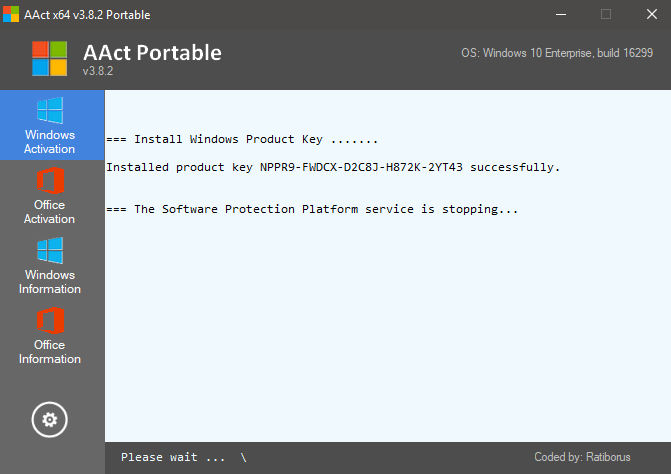Viewport: 671px width, 474px height.
Task: Click the Office logo icon for Office Activation
Action: [x=50, y=181]
